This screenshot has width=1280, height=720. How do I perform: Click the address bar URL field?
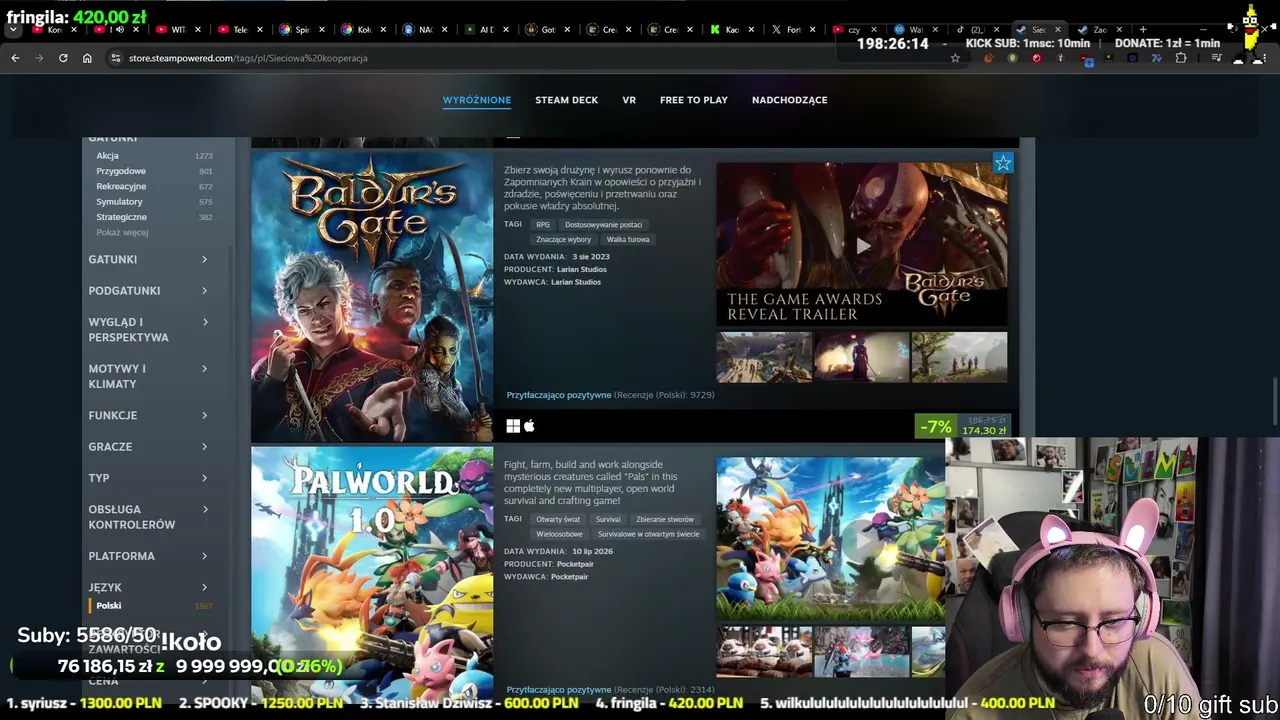point(530,58)
